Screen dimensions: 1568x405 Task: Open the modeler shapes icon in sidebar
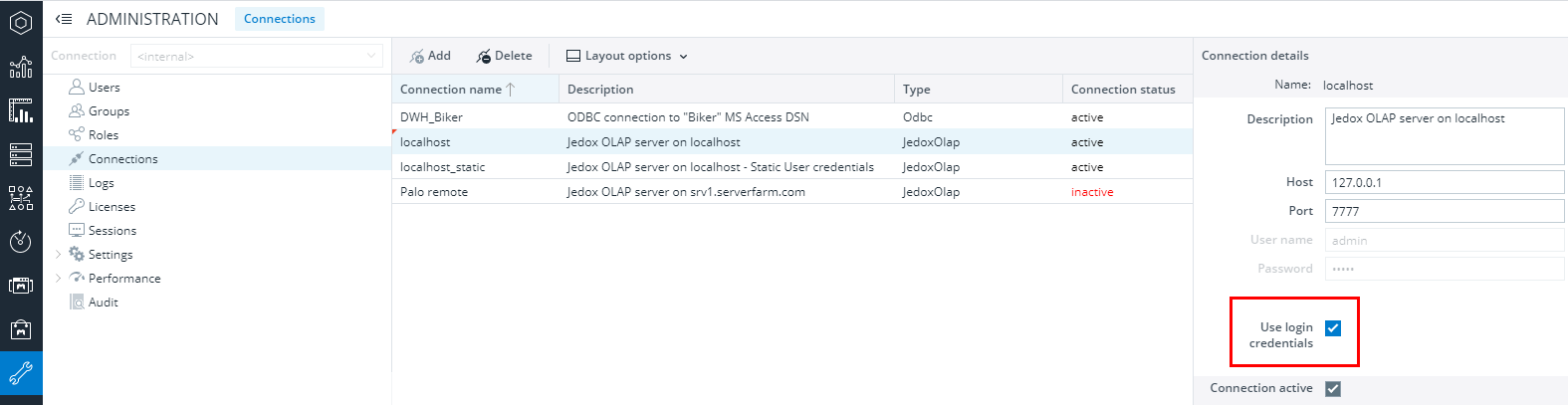21,198
